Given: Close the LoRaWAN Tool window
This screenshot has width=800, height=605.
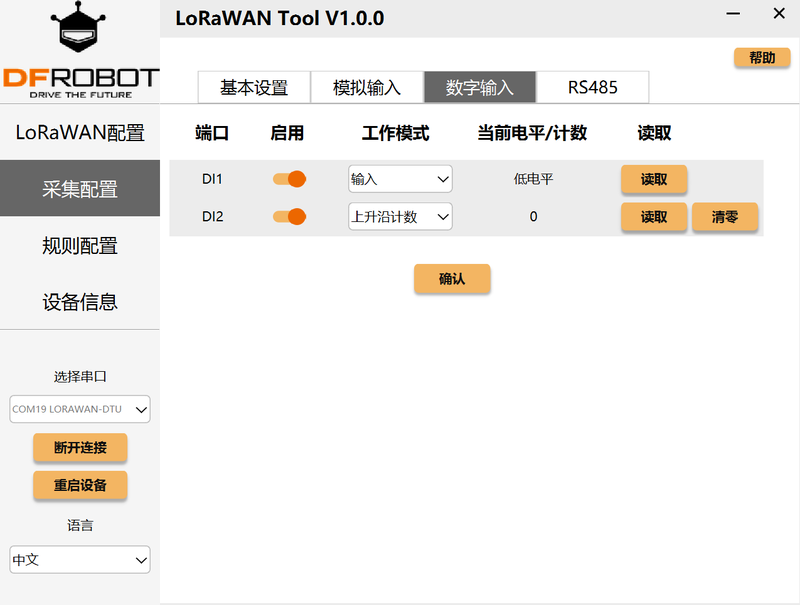Looking at the screenshot, I should tap(779, 14).
